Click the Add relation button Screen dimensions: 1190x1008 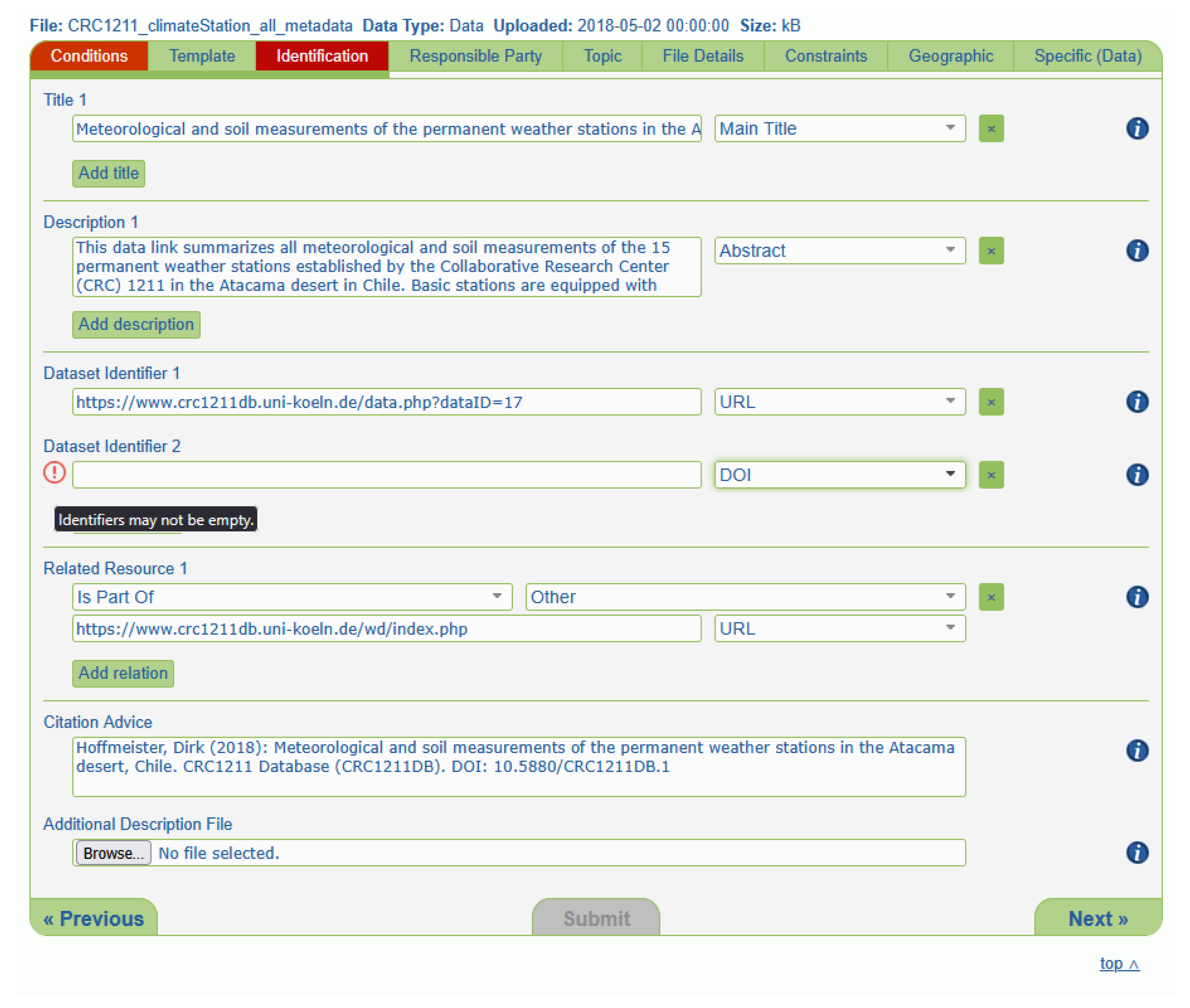click(123, 673)
